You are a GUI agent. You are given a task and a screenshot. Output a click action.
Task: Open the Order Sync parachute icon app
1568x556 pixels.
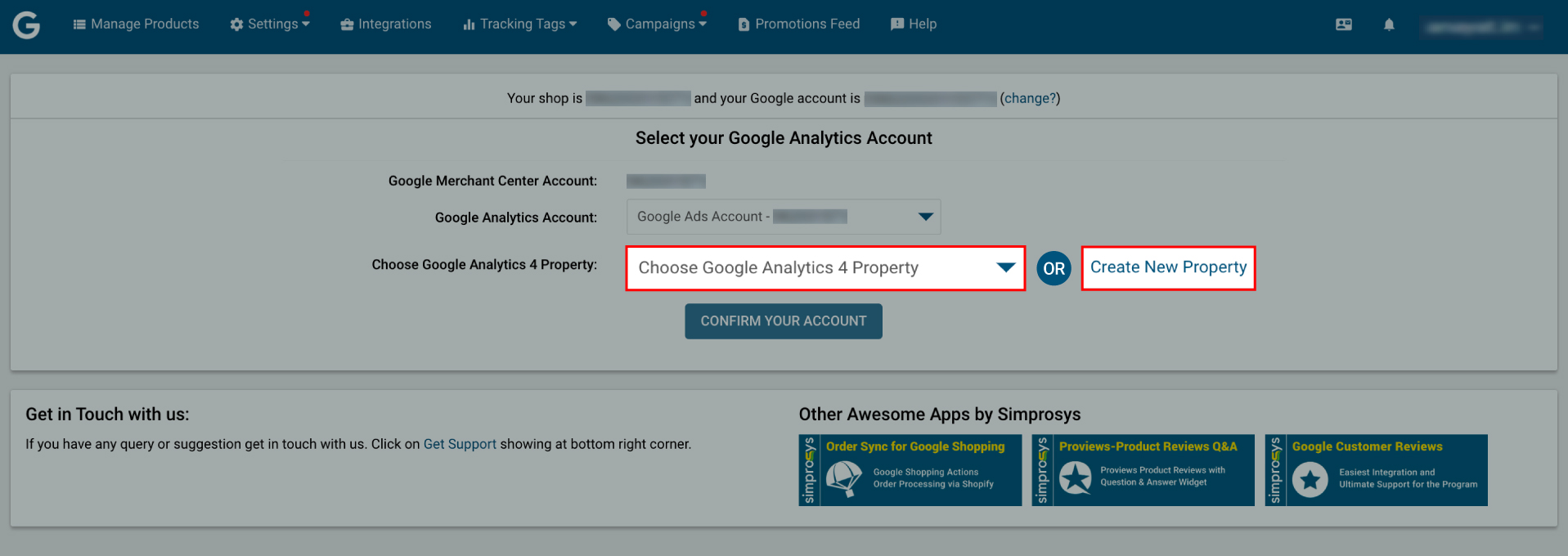click(x=910, y=470)
